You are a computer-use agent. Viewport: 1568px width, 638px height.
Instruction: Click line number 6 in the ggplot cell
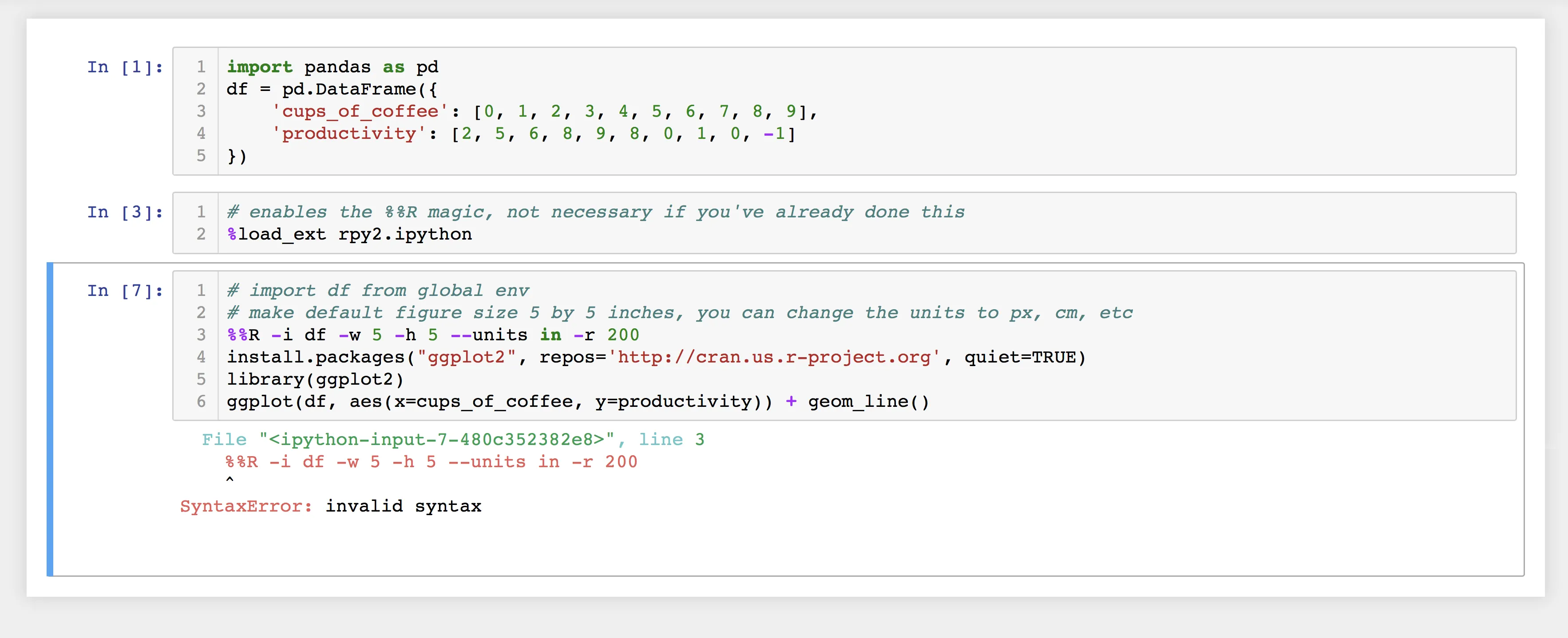tap(201, 402)
